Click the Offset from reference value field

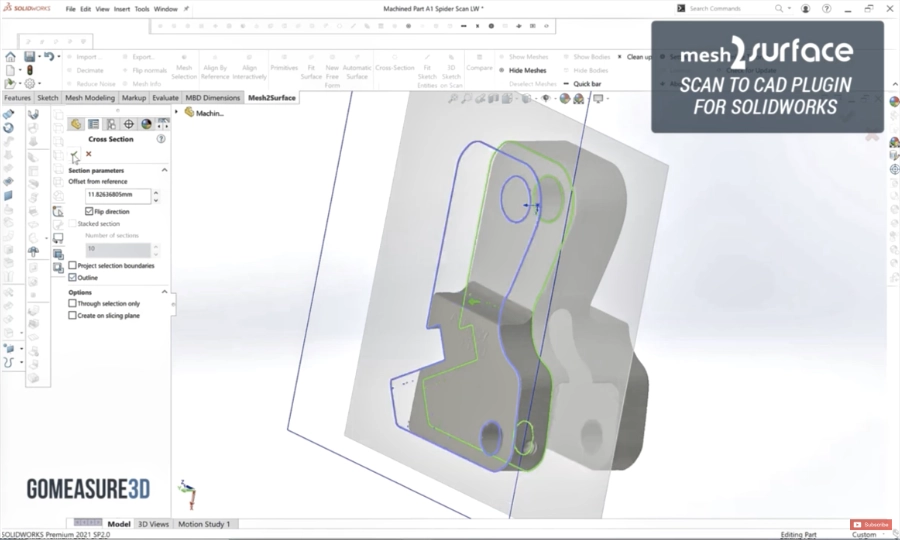click(x=117, y=196)
